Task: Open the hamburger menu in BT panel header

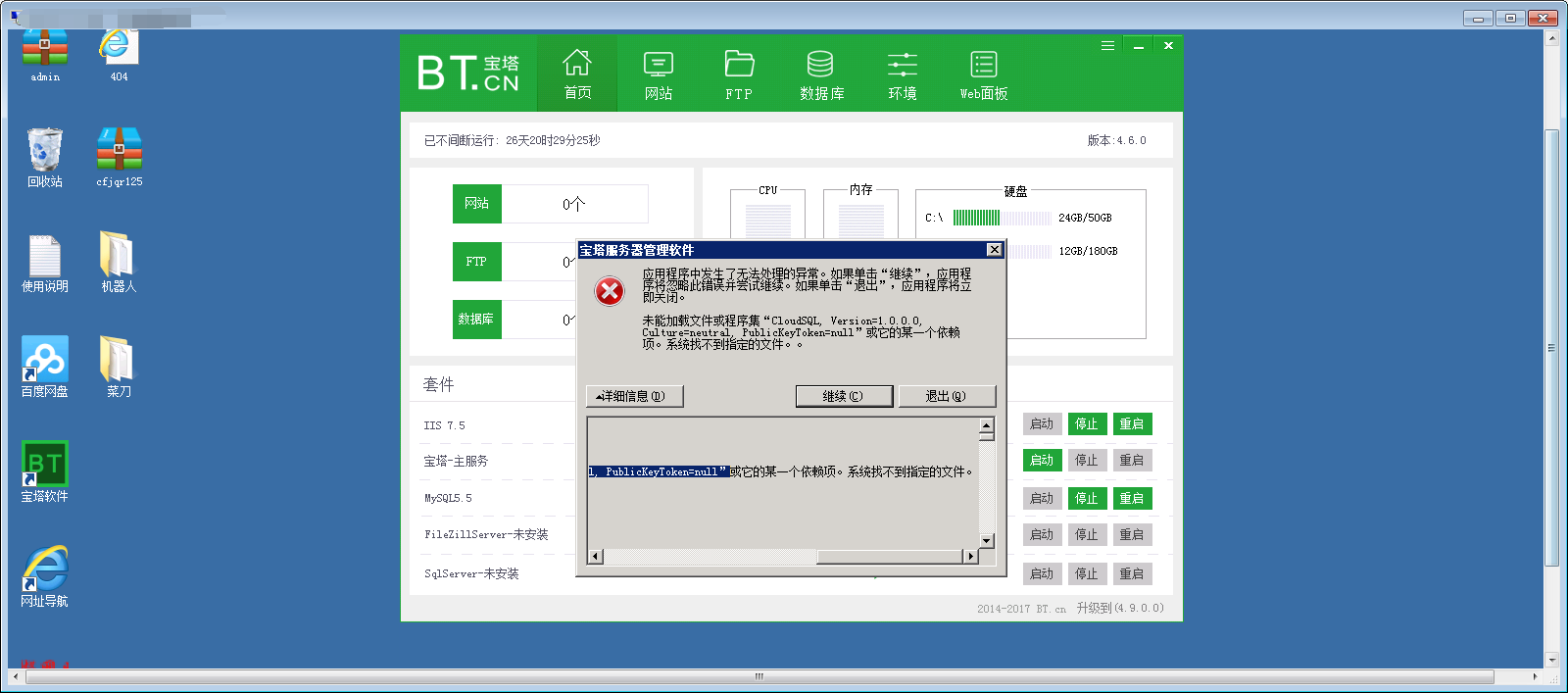Action: (x=1107, y=45)
